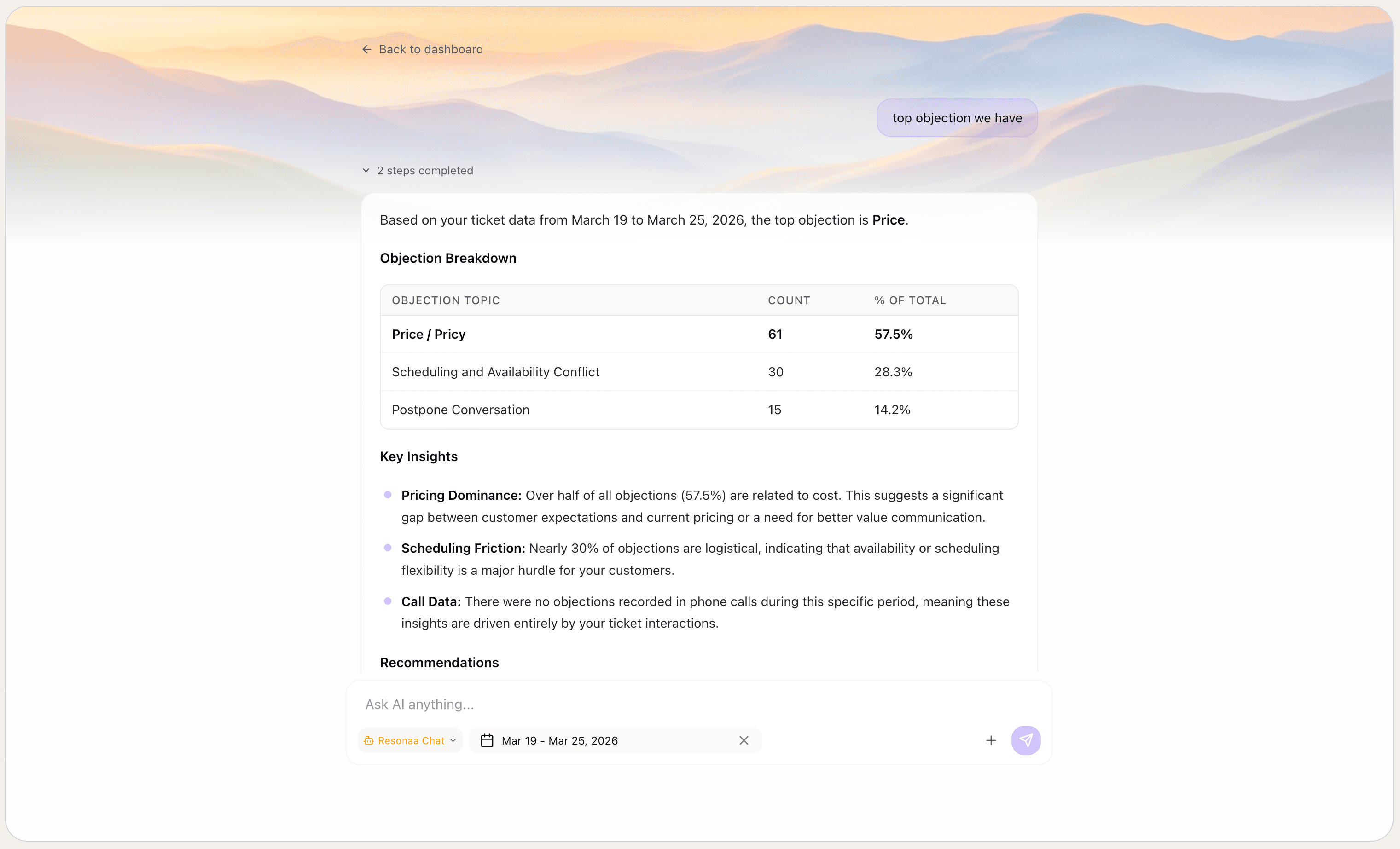
Task: Go back to dashboard link
Action: pos(430,49)
